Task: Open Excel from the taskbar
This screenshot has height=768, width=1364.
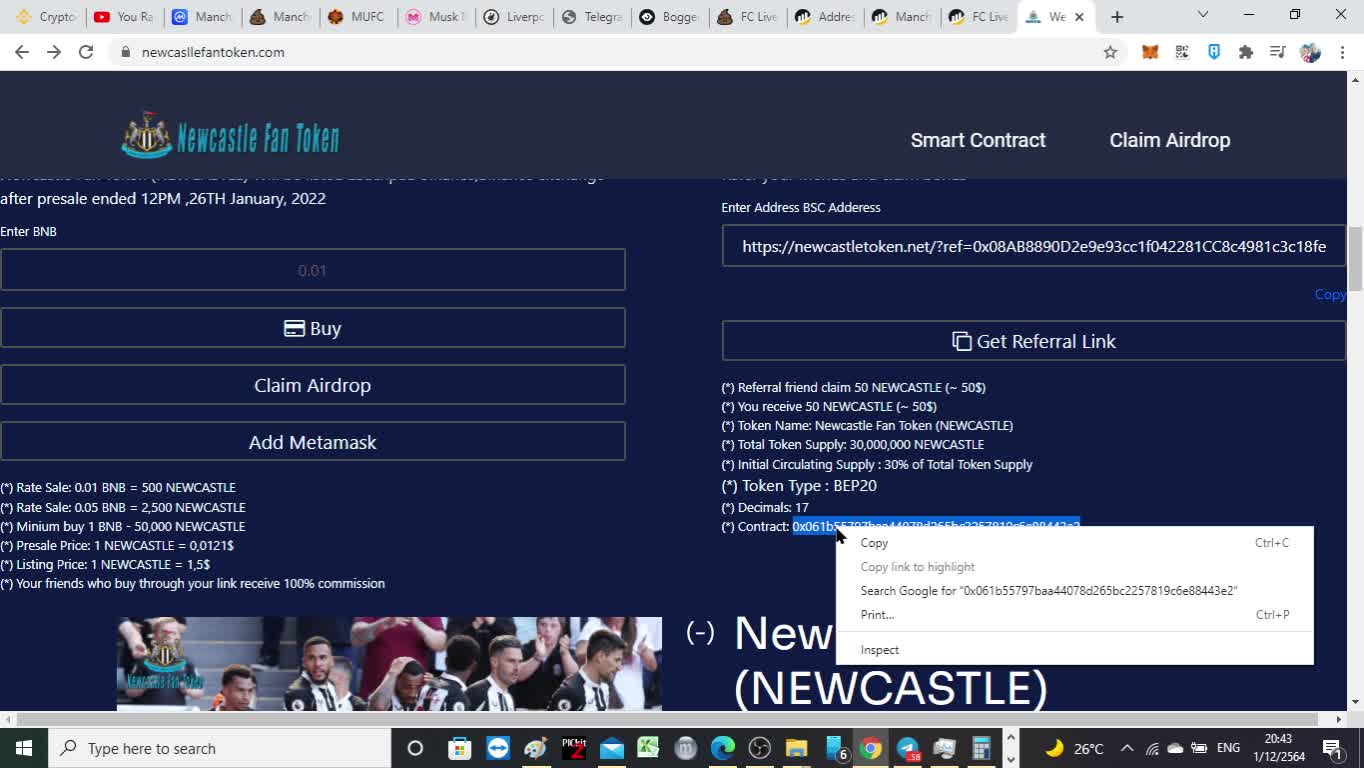Action: 648,748
